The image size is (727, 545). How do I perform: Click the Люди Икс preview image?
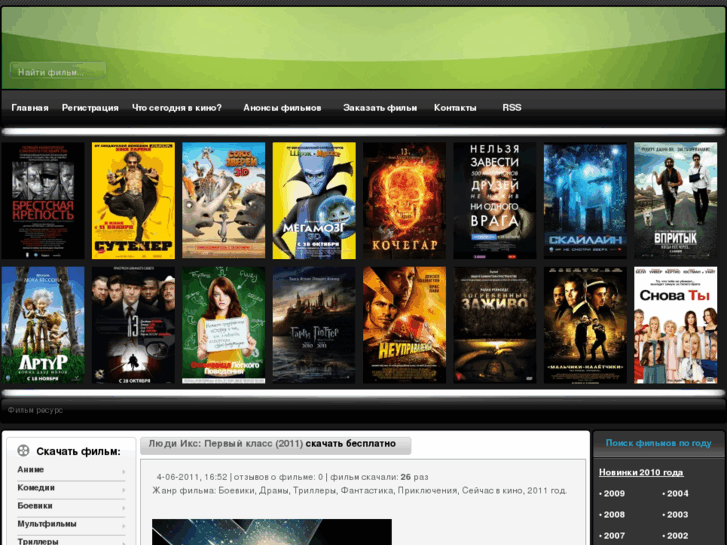272,532
